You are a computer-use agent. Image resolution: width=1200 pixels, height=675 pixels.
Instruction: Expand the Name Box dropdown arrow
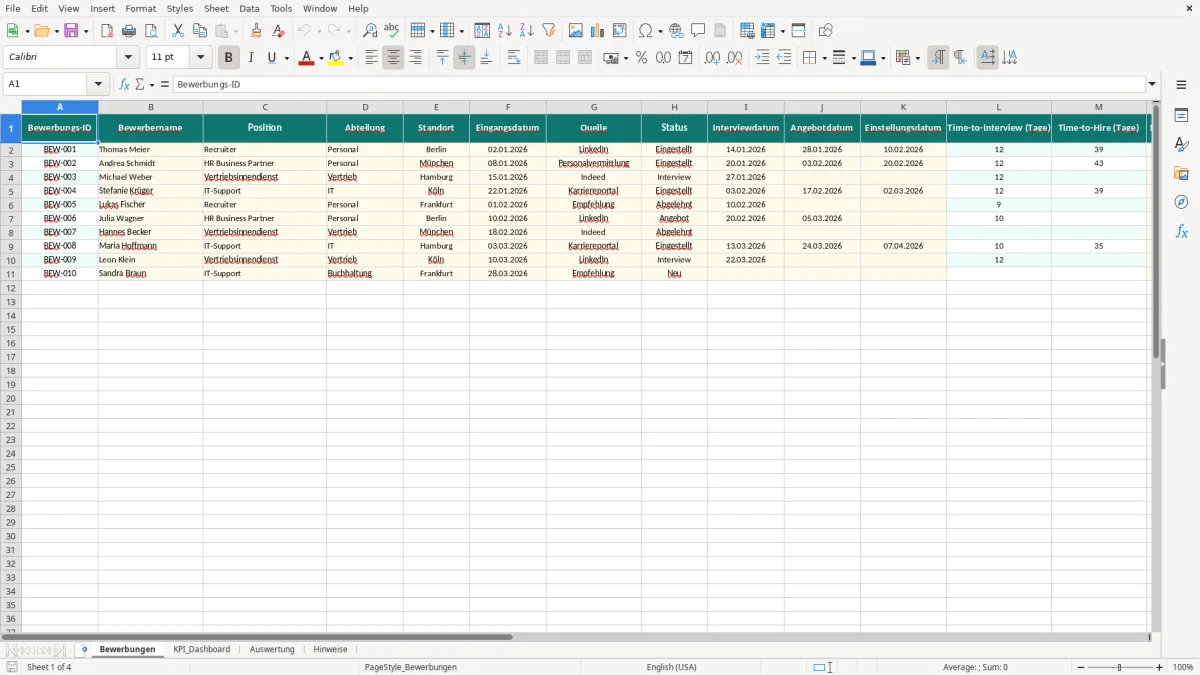click(98, 85)
